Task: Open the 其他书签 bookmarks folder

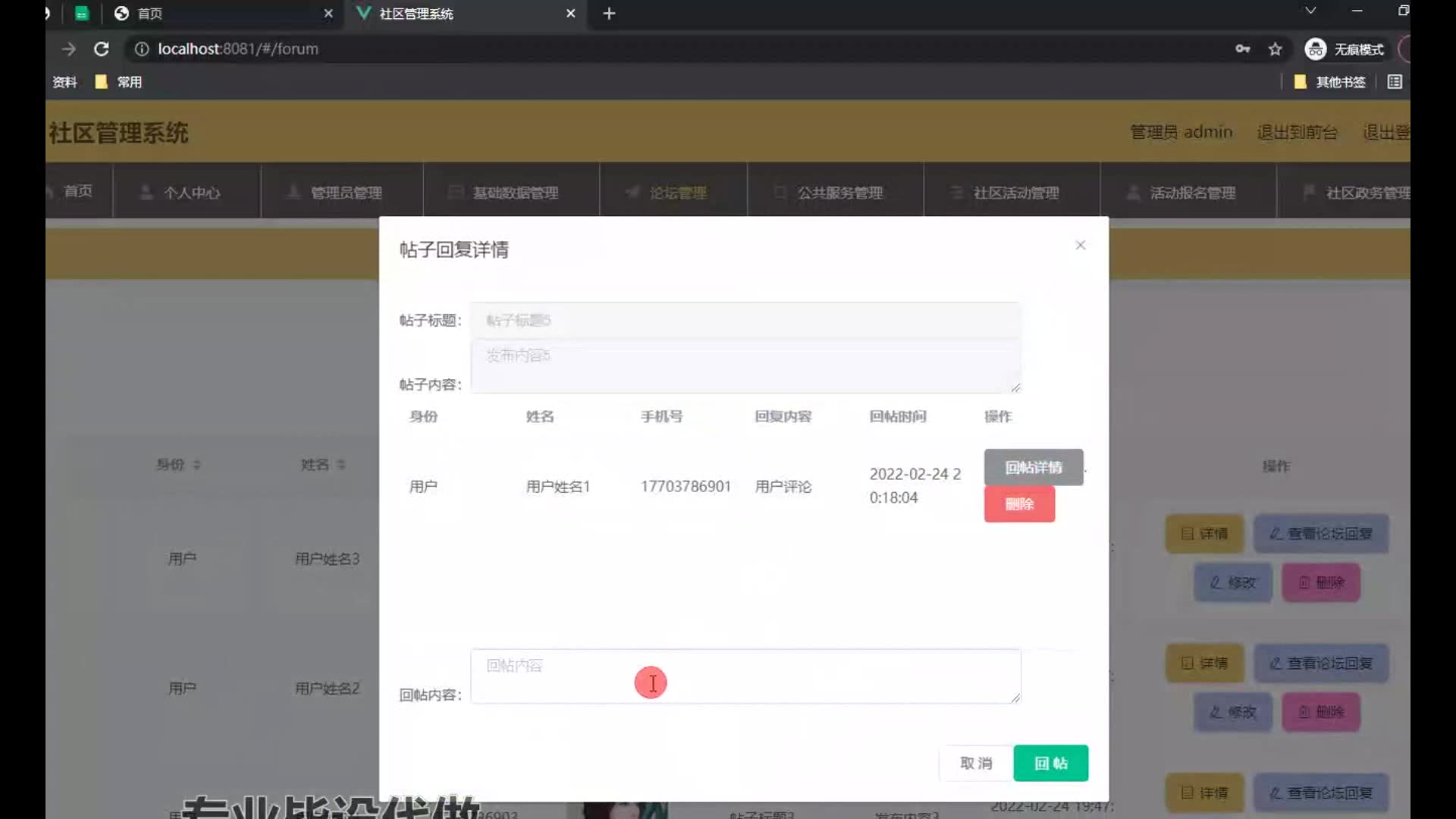Action: tap(1329, 82)
